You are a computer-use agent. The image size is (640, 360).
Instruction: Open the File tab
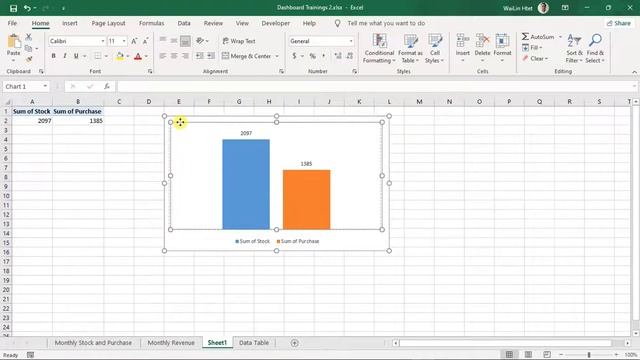pyautogui.click(x=12, y=23)
